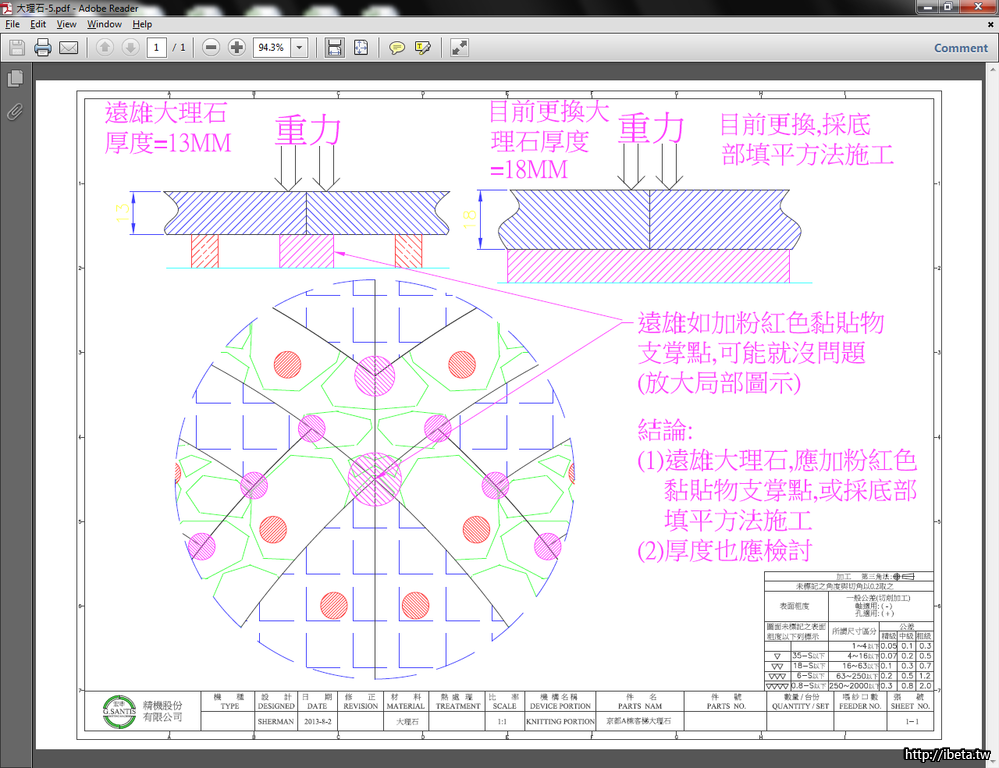Open the File menu

(12, 24)
